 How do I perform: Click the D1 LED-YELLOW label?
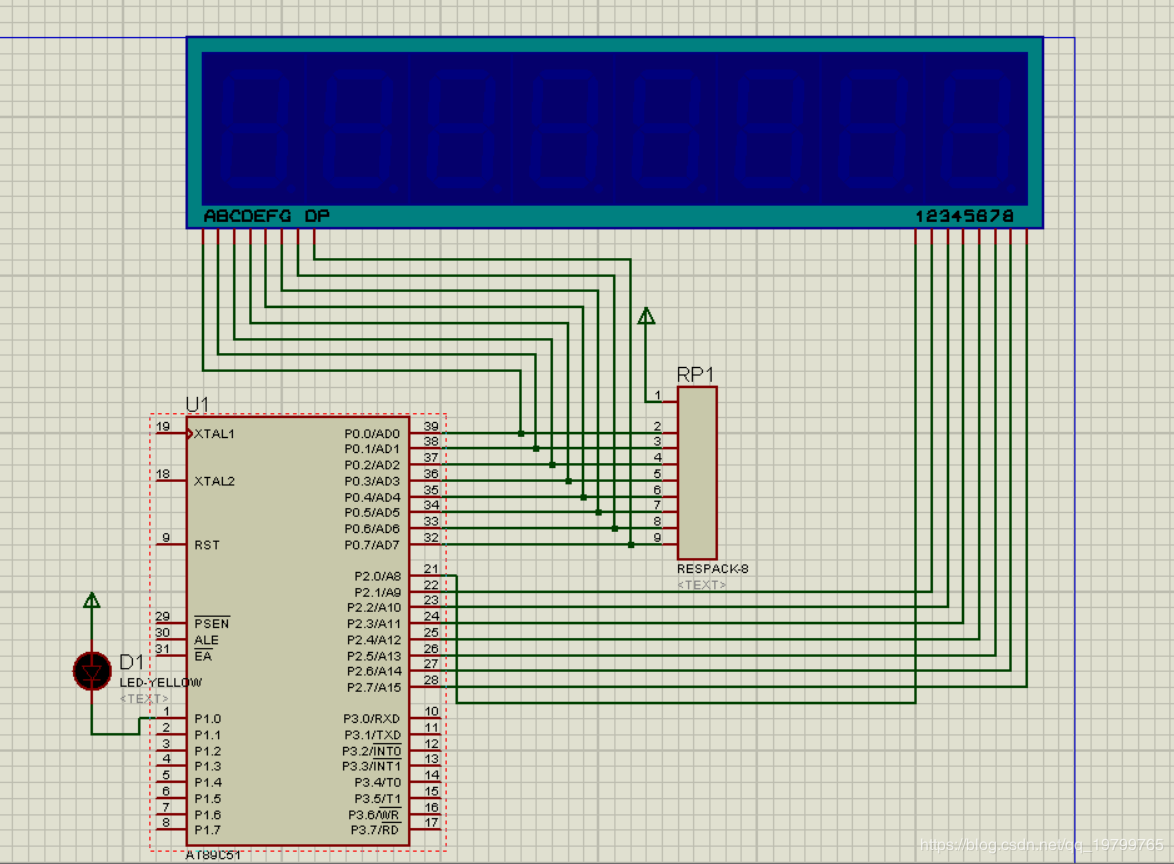160,682
